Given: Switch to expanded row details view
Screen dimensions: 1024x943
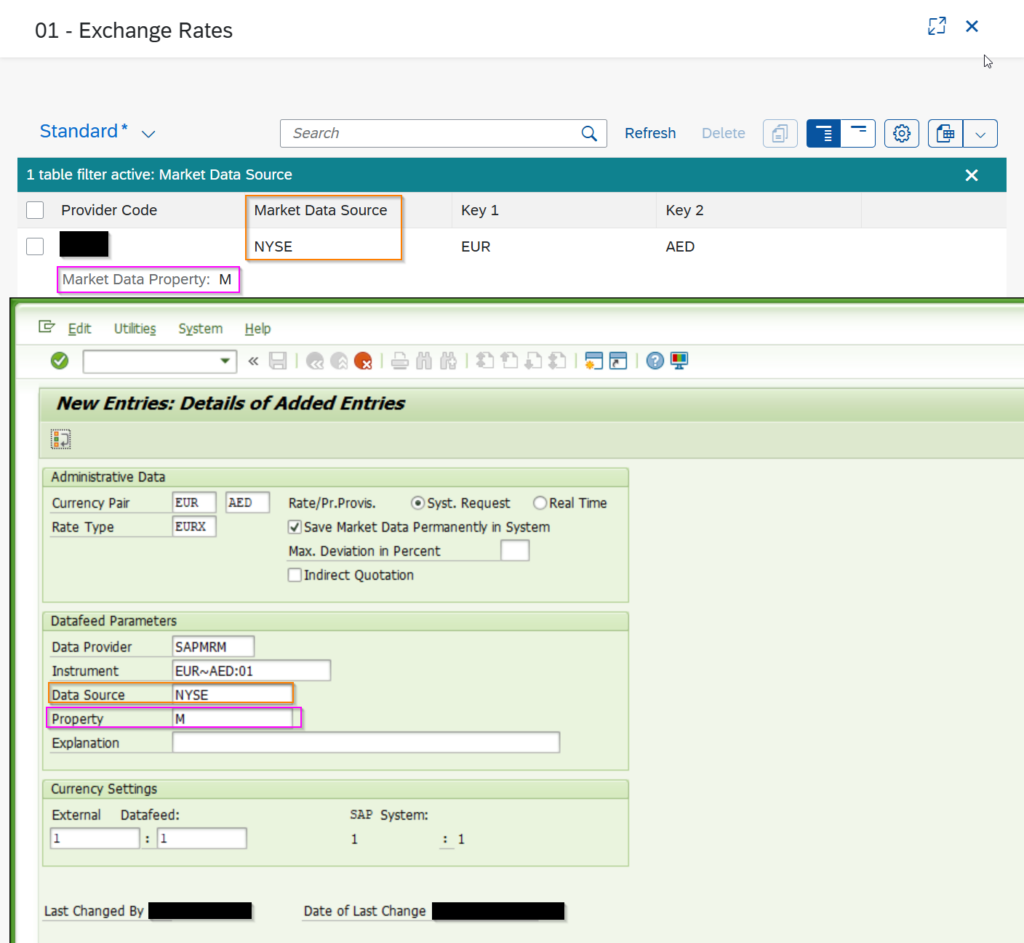Looking at the screenshot, I should point(824,133).
